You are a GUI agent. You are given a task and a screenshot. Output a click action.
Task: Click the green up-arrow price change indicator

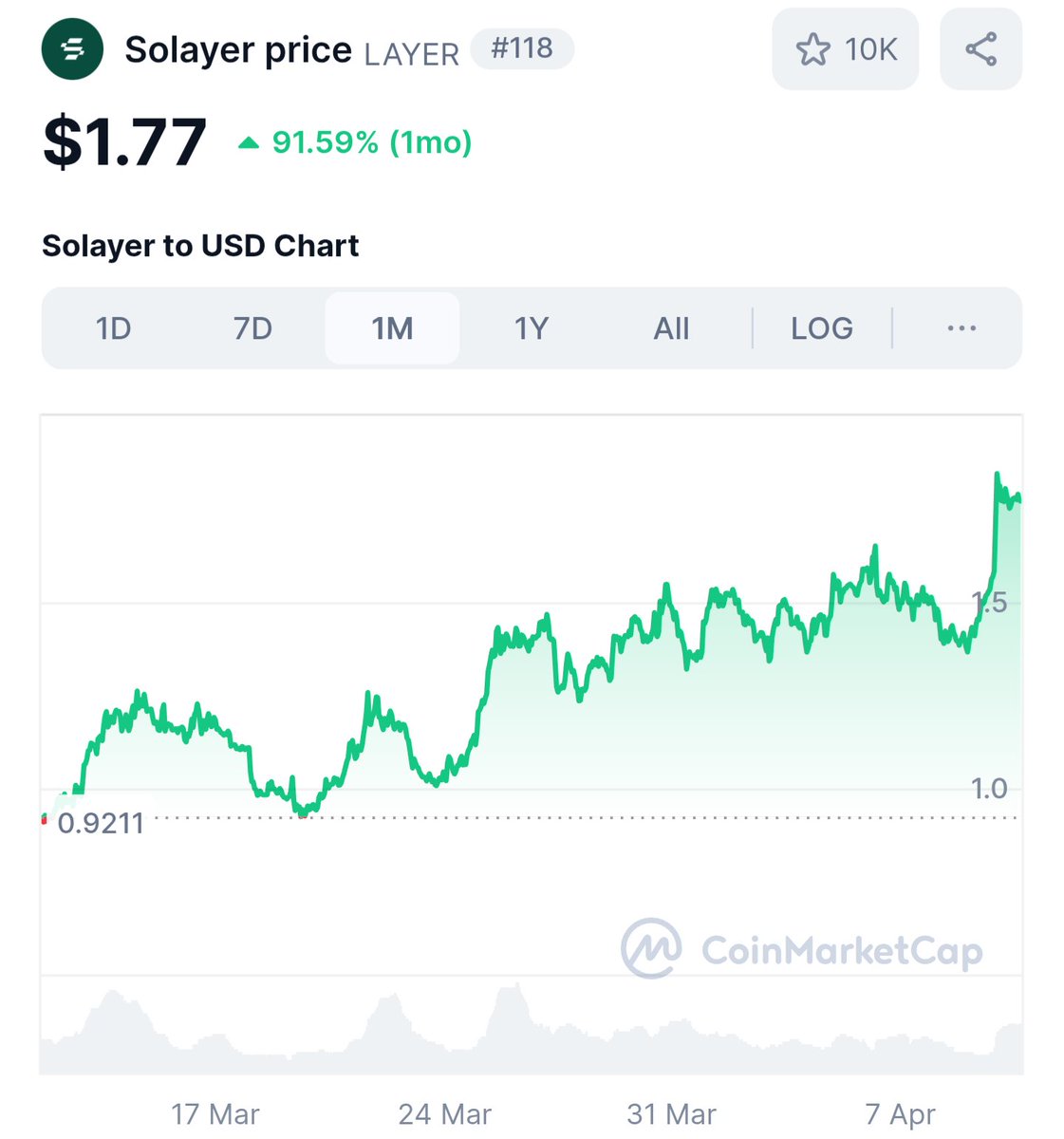(x=249, y=143)
